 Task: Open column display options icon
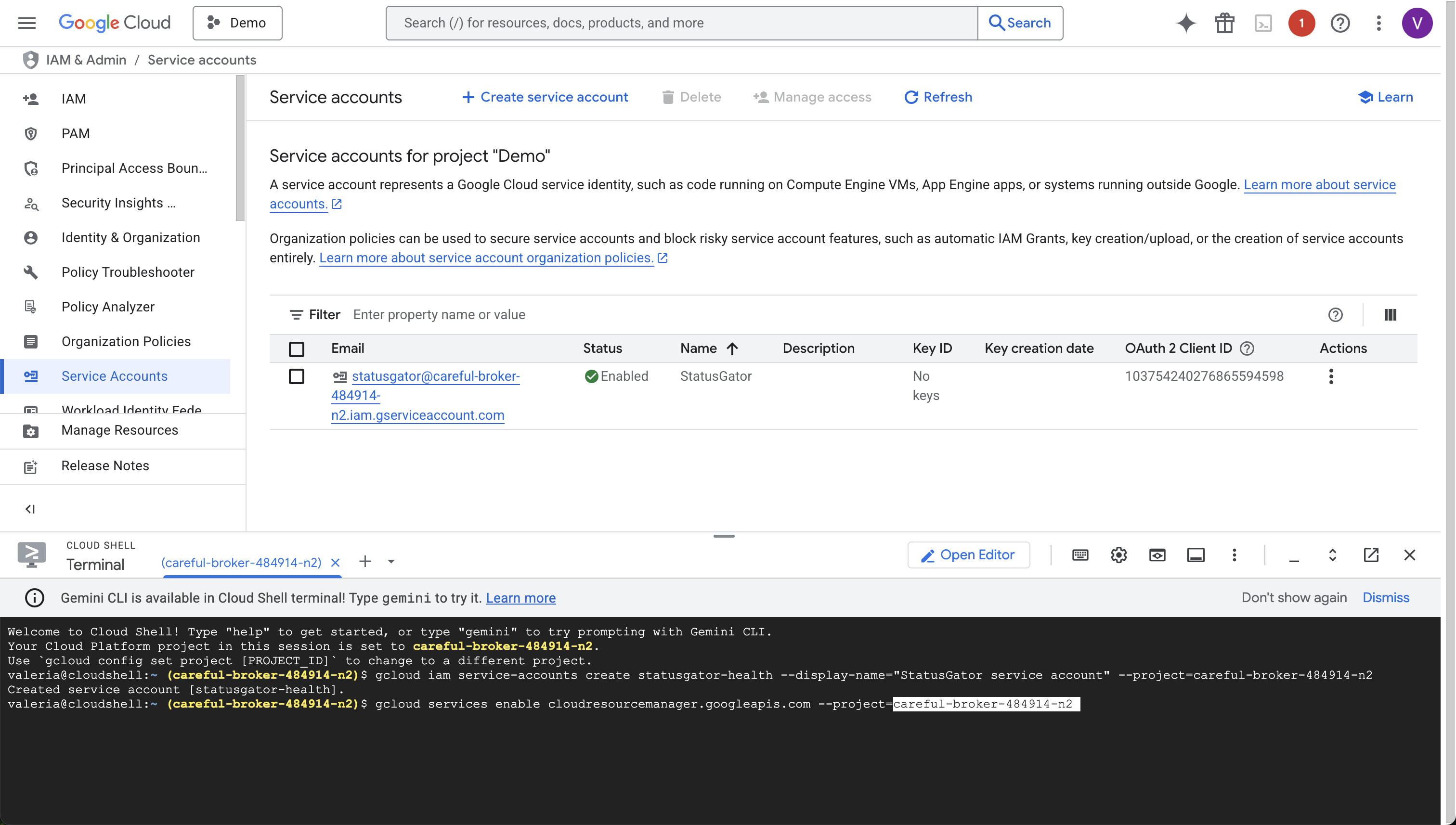[1390, 314]
